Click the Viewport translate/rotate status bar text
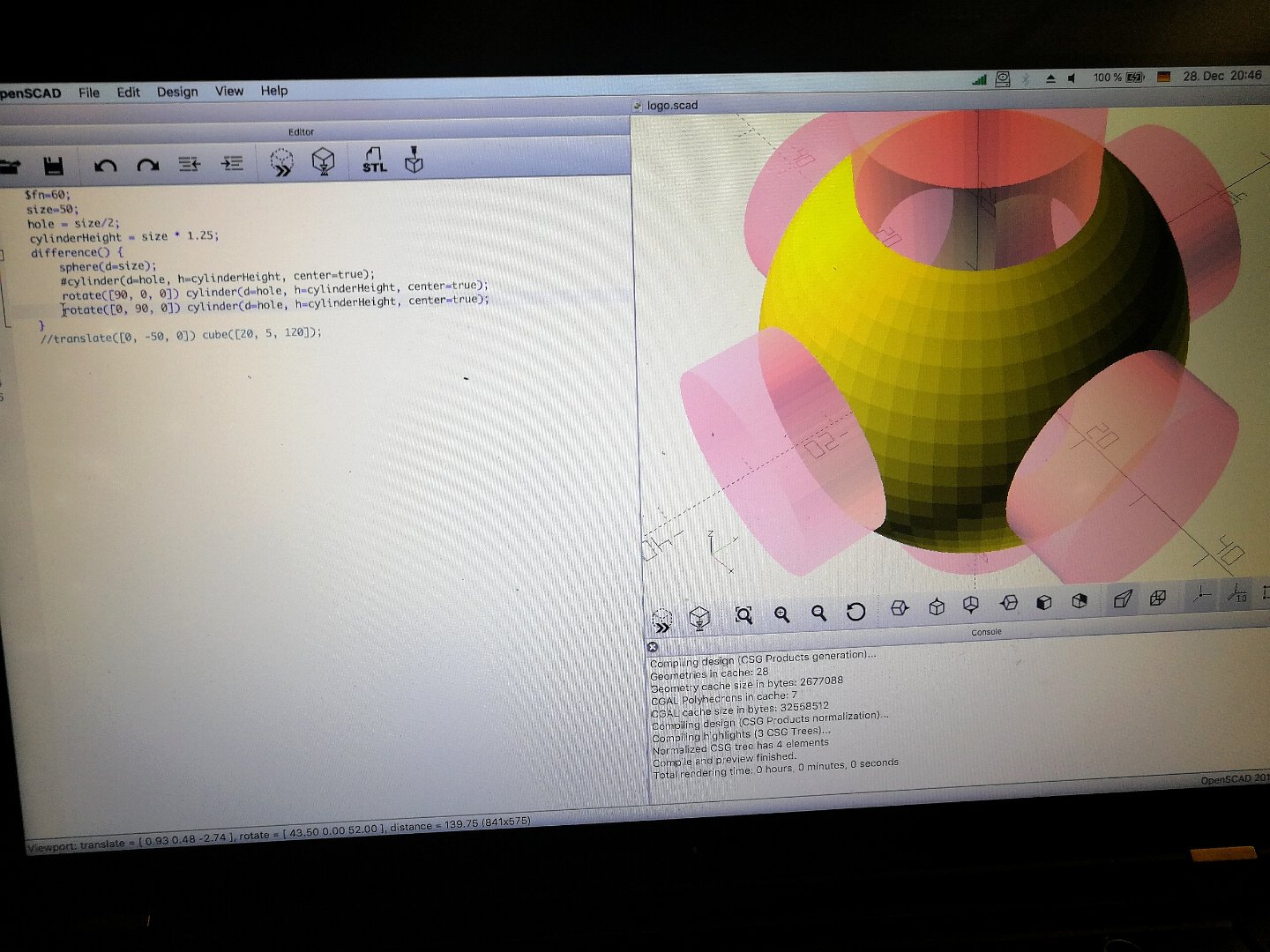 (x=279, y=834)
